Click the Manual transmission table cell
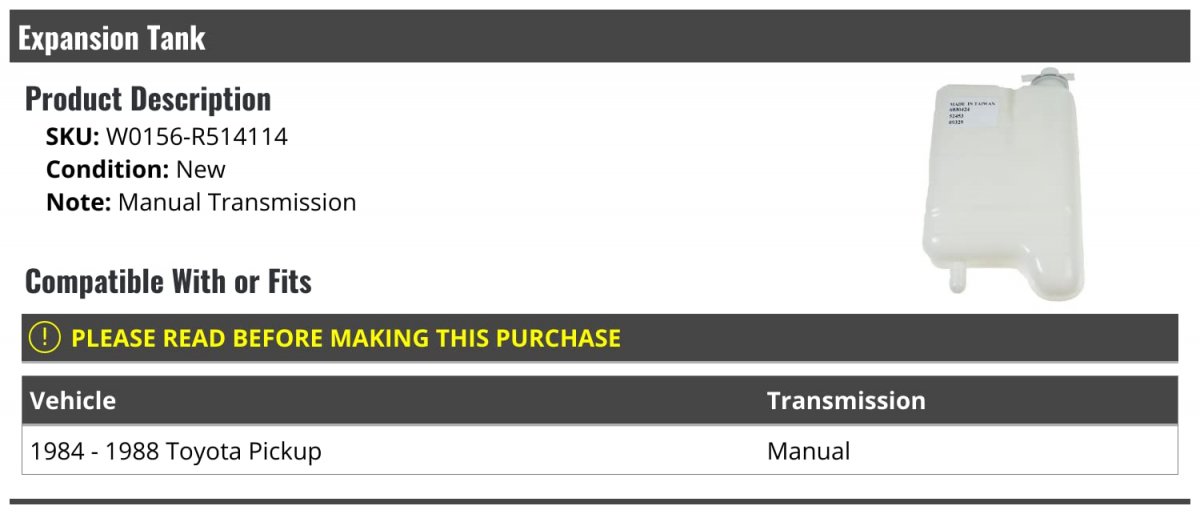 tap(808, 452)
